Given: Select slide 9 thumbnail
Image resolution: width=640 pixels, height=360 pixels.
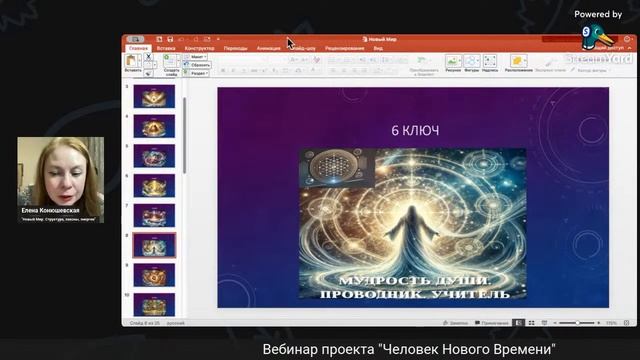Looking at the screenshot, I should (154, 275).
